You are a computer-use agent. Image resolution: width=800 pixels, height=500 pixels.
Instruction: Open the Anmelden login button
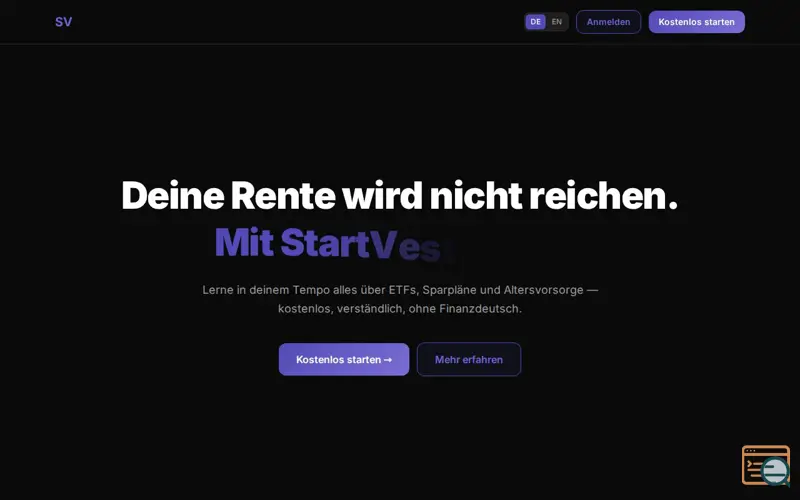click(x=608, y=22)
